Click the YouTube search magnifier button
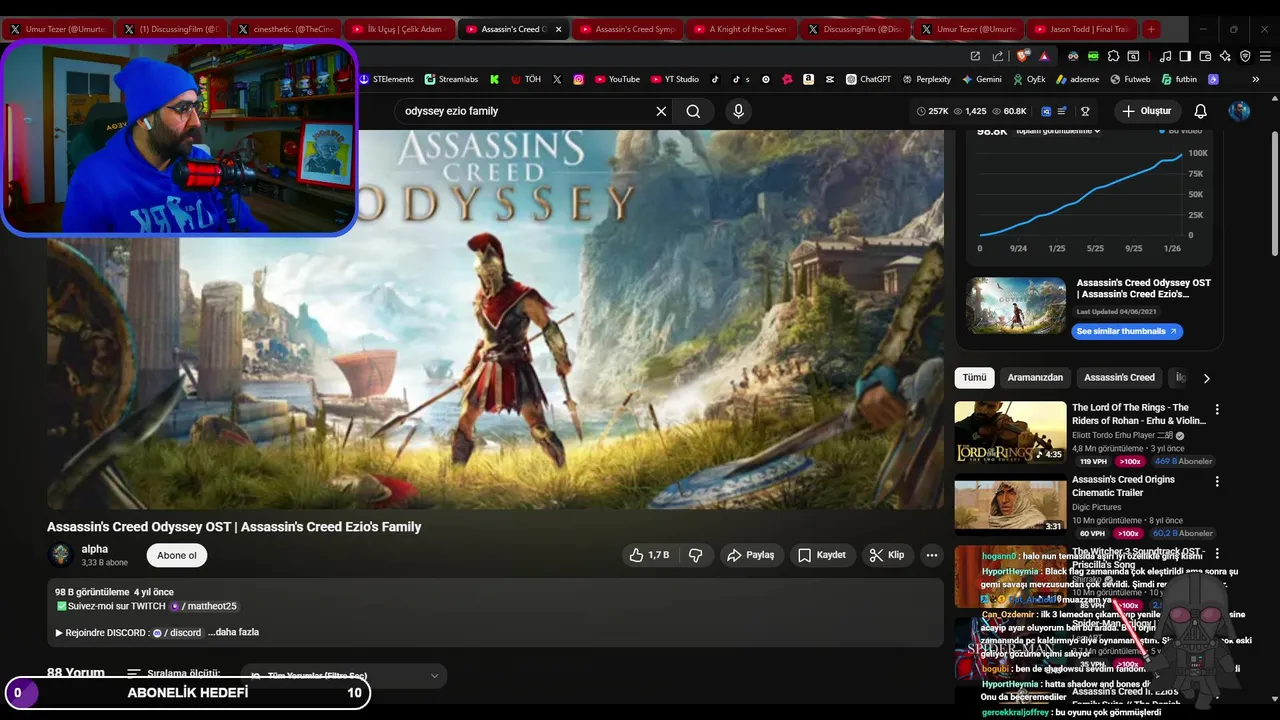This screenshot has height=720, width=1280. tap(693, 111)
